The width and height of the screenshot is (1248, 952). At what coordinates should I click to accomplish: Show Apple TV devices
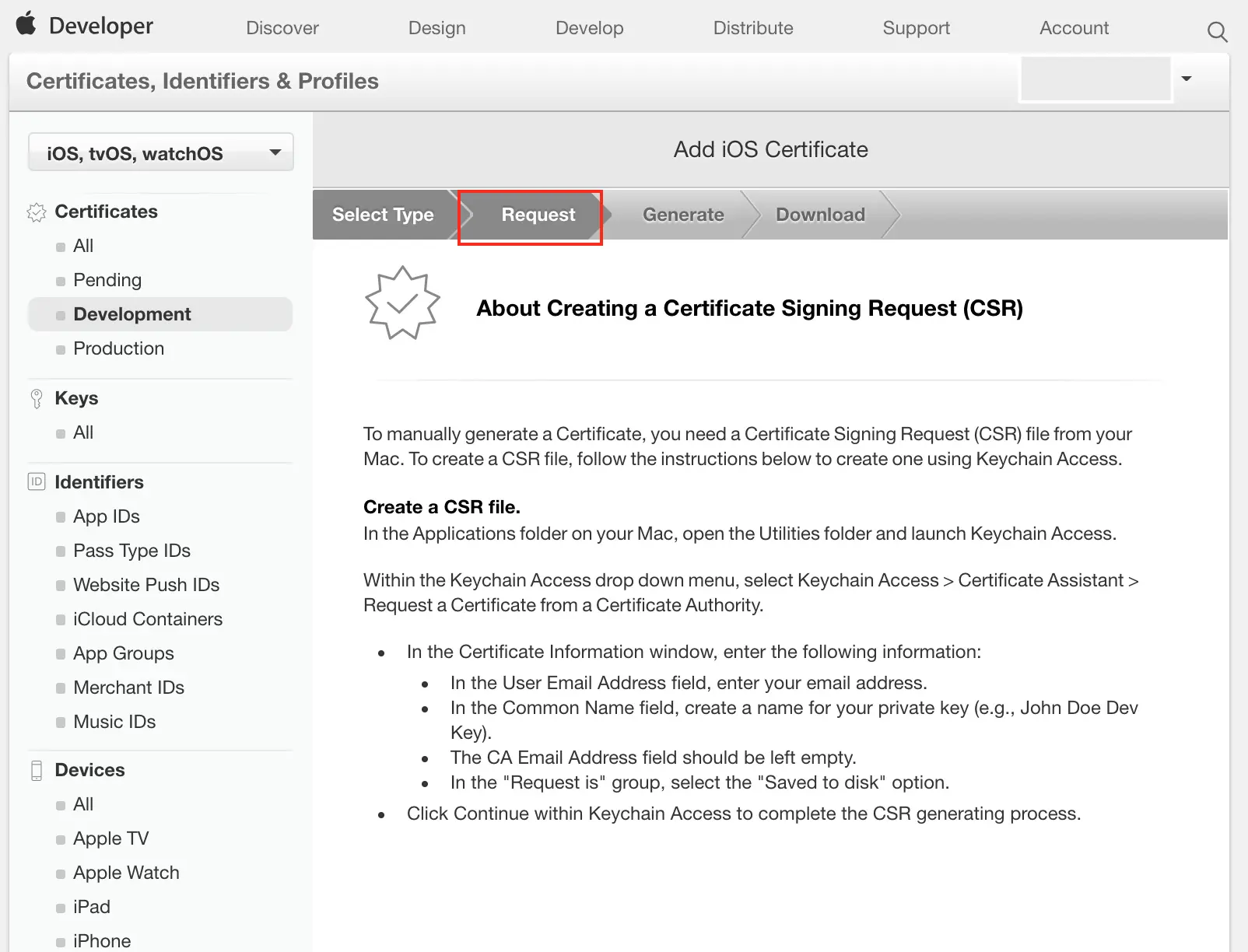click(111, 838)
